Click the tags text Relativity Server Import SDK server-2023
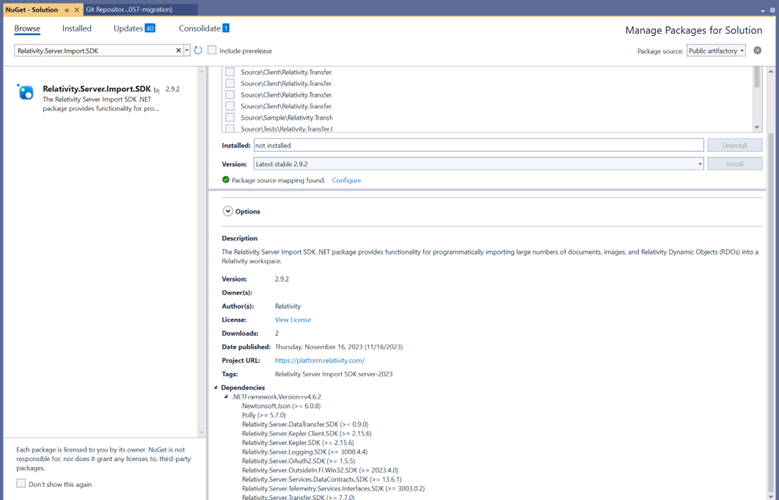The image size is (779, 500). click(333, 374)
